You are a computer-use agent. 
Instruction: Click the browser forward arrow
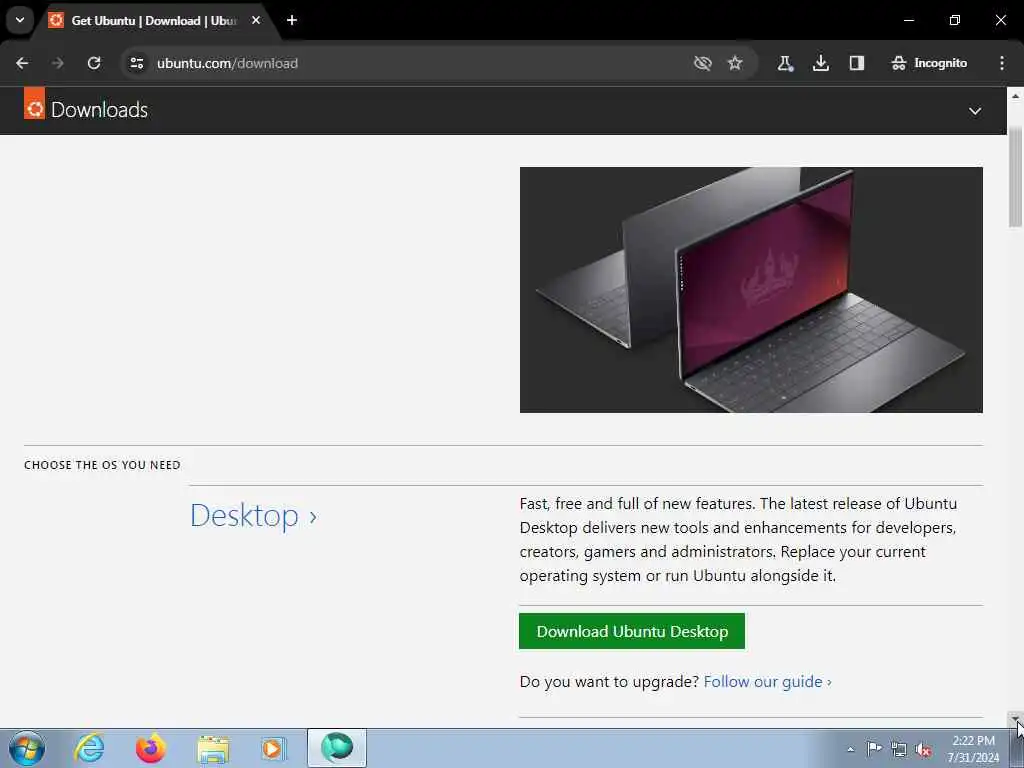tap(57, 63)
